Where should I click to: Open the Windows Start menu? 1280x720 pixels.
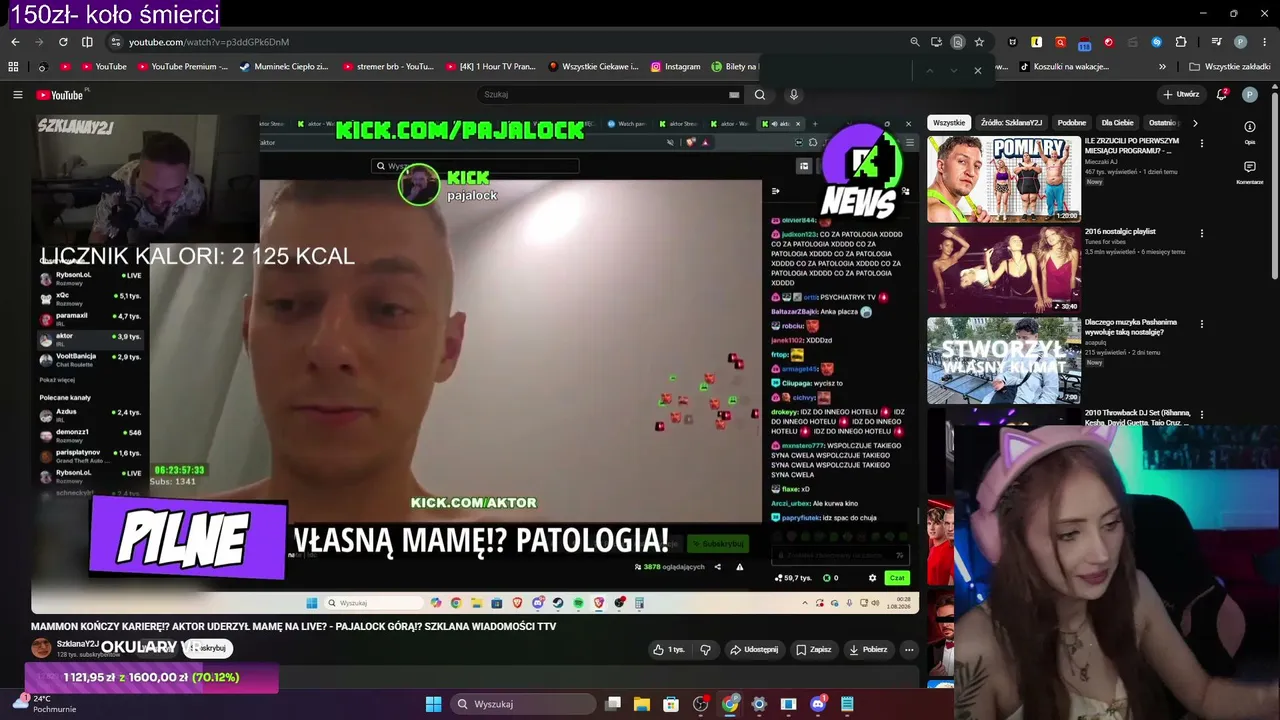(x=433, y=704)
